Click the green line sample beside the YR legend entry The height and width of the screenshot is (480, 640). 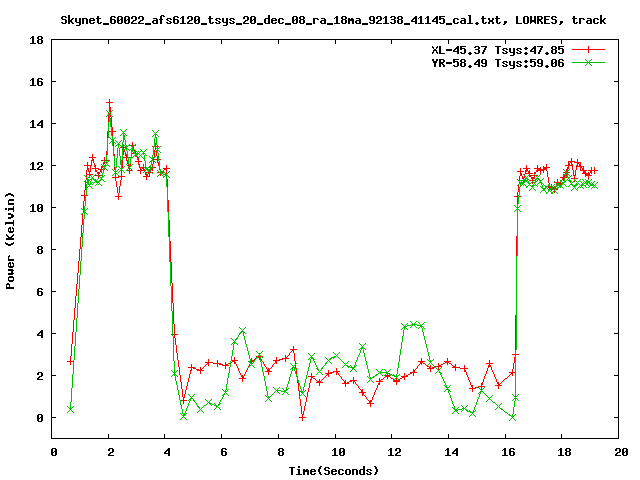click(x=588, y=62)
